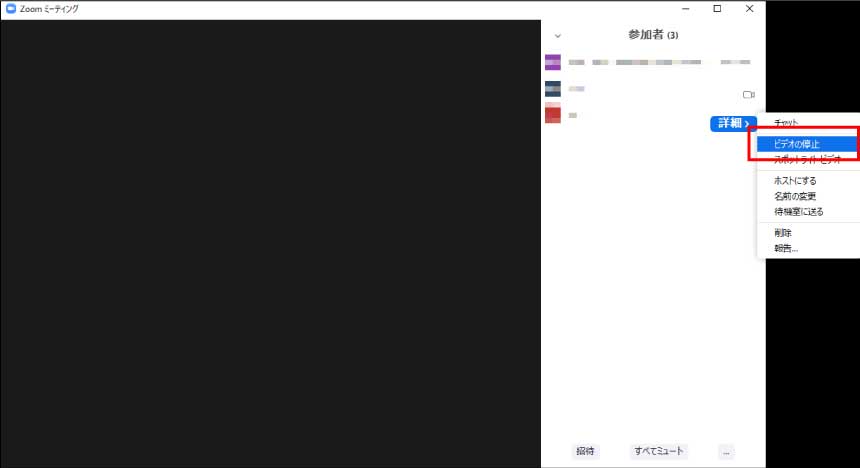Image resolution: width=860 pixels, height=468 pixels.
Task: Open the "..." more options button
Action: (727, 451)
